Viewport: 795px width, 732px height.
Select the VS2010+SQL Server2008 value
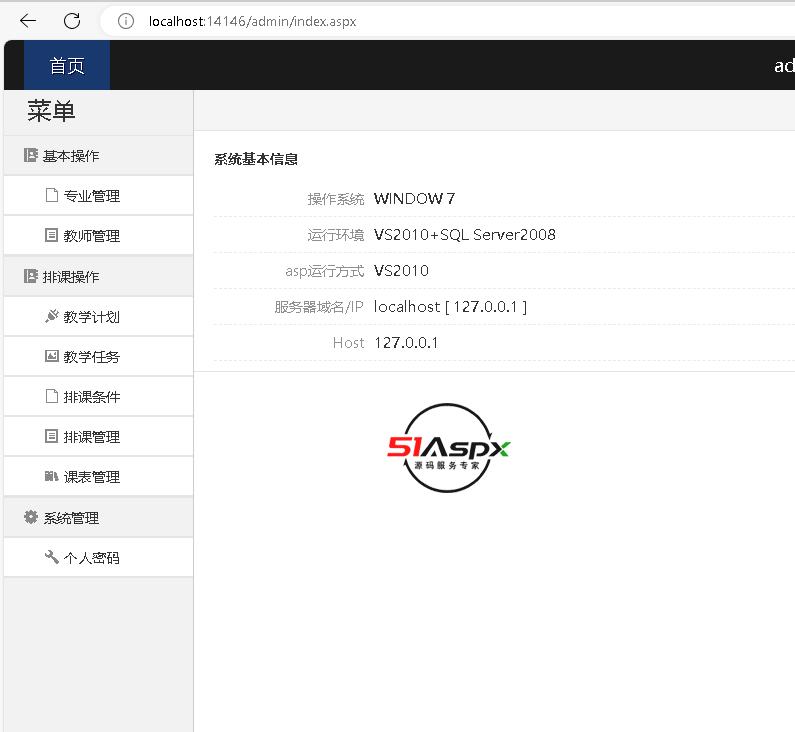pos(465,234)
